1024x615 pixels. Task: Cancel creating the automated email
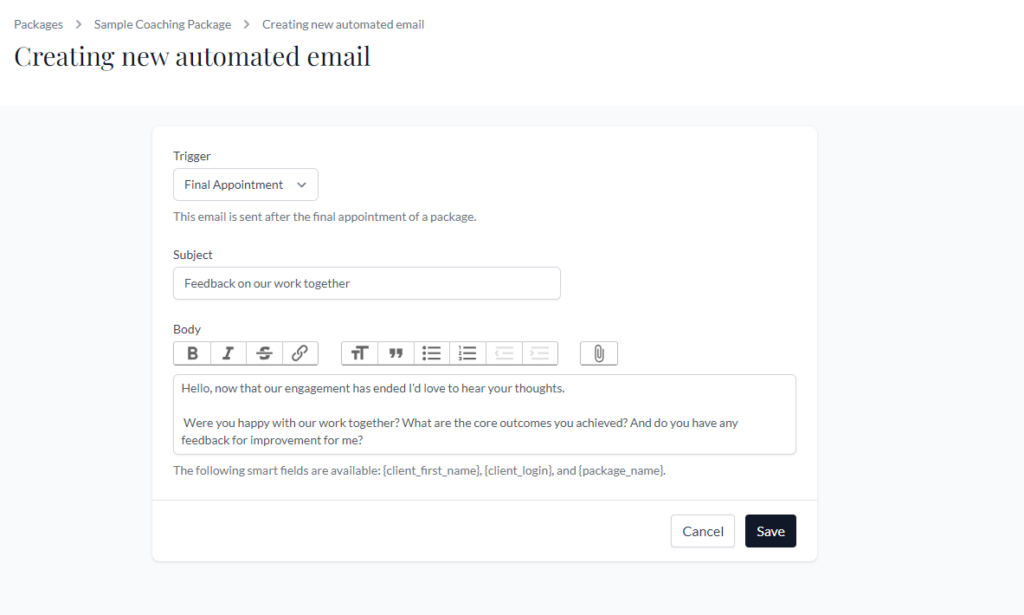702,531
